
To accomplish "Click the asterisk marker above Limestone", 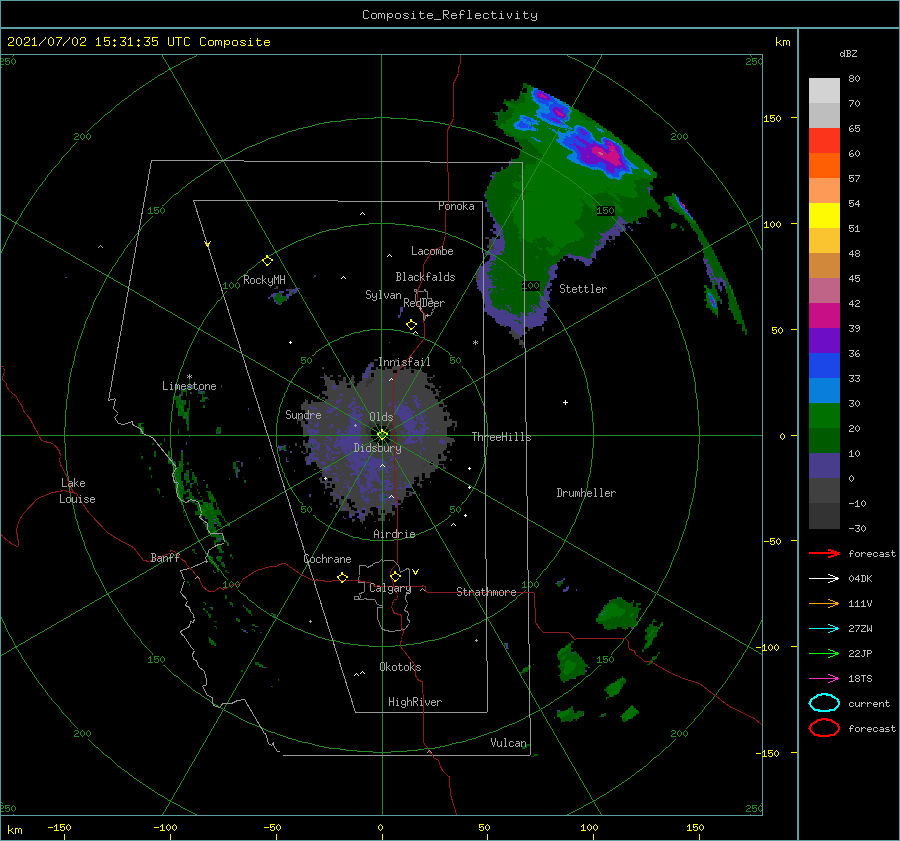I will click(189, 377).
